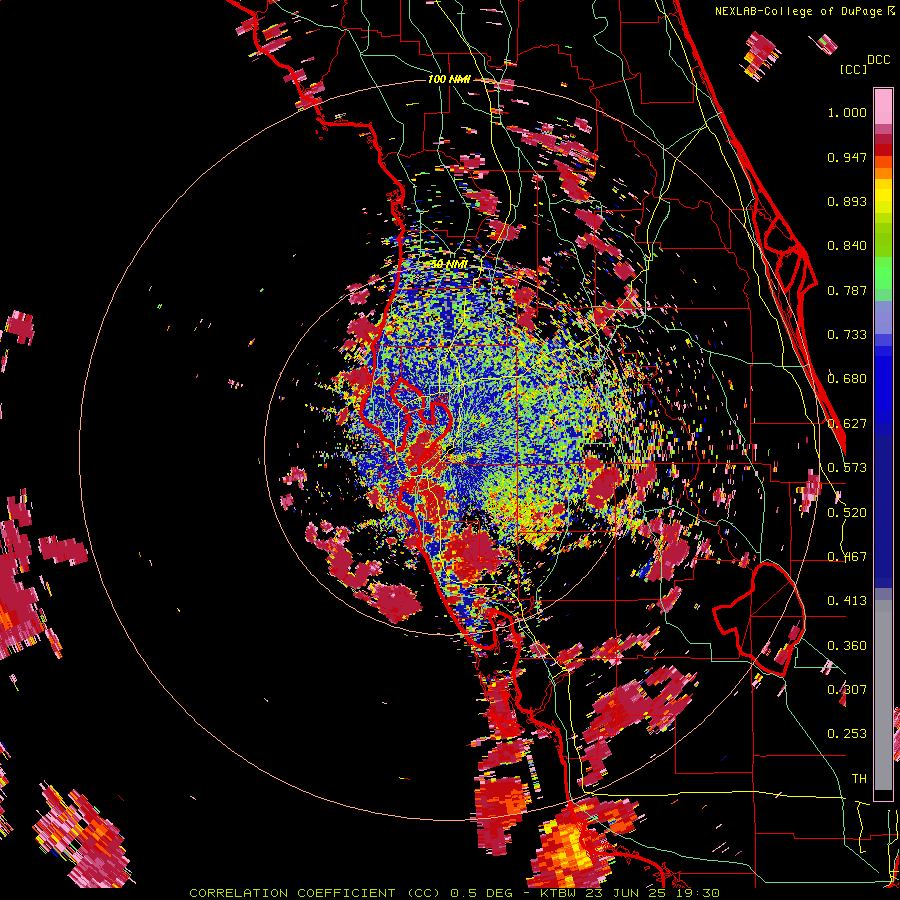Click the 0.467 scale value
This screenshot has width=900, height=900.
click(x=847, y=557)
